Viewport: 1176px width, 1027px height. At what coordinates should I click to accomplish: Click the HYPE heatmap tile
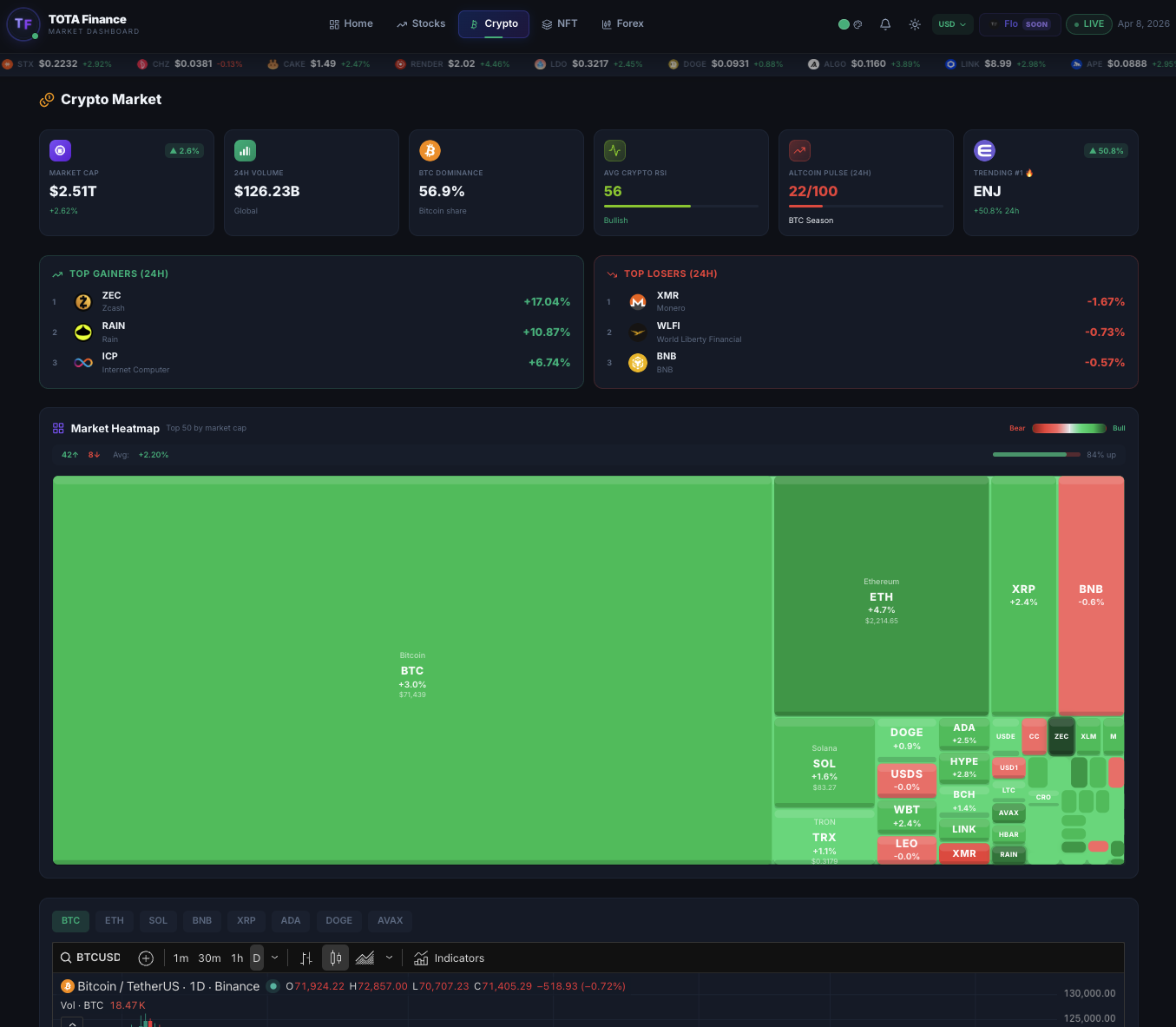pos(964,767)
